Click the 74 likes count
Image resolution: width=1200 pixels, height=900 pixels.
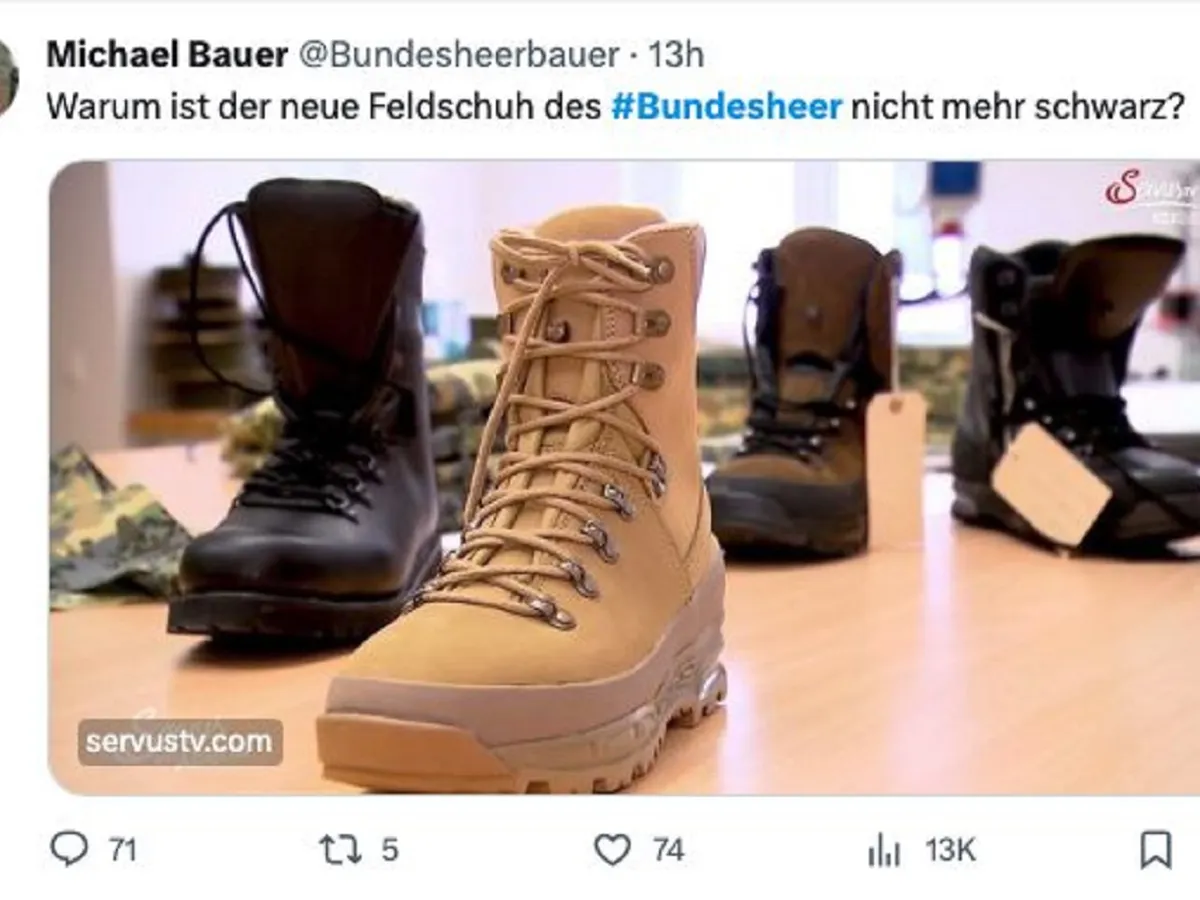point(668,851)
